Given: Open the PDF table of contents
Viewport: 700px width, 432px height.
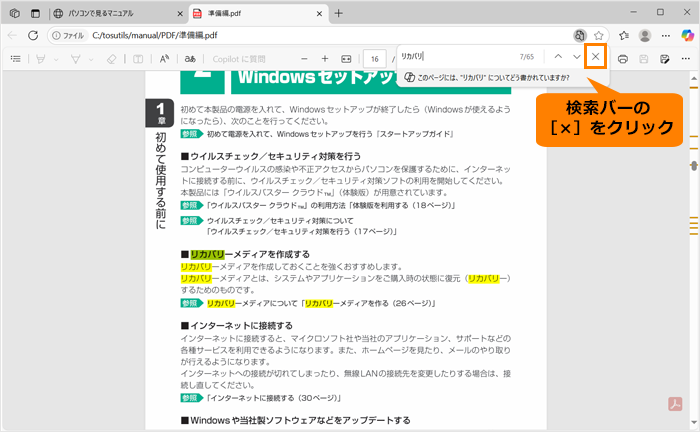Looking at the screenshot, I should (x=16, y=59).
